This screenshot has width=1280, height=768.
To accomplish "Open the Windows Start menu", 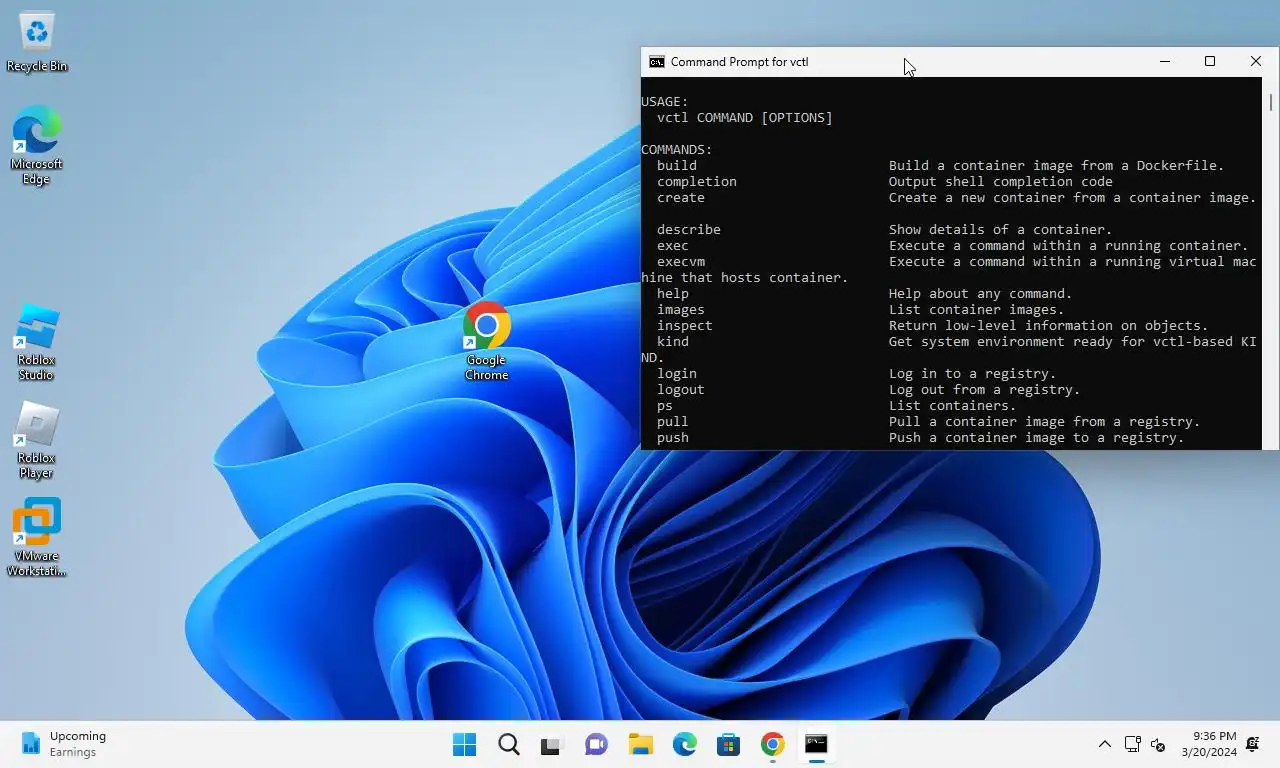I will click(x=464, y=744).
